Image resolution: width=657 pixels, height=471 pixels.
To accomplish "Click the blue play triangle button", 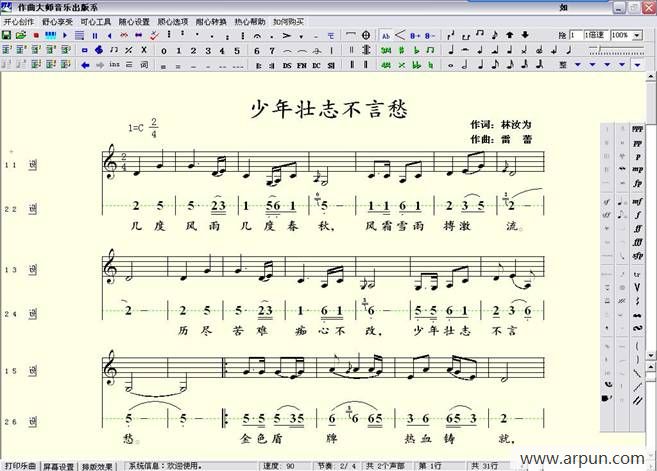I will point(66,35).
